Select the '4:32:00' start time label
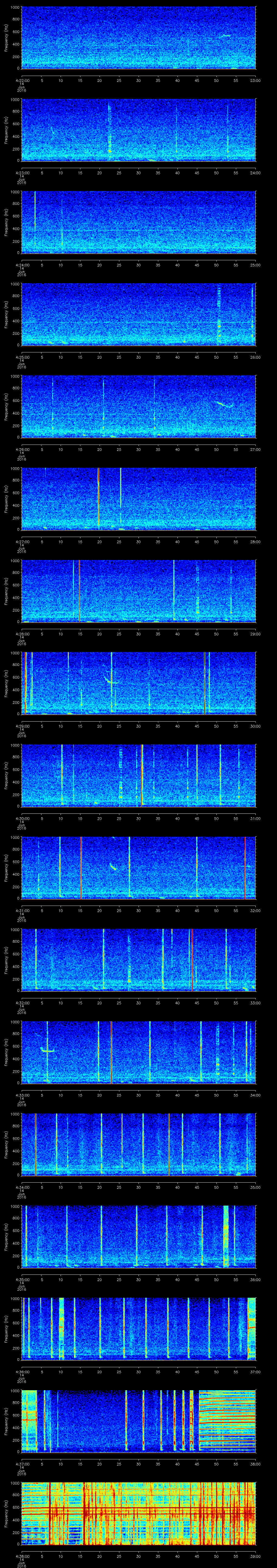 coord(22,1003)
